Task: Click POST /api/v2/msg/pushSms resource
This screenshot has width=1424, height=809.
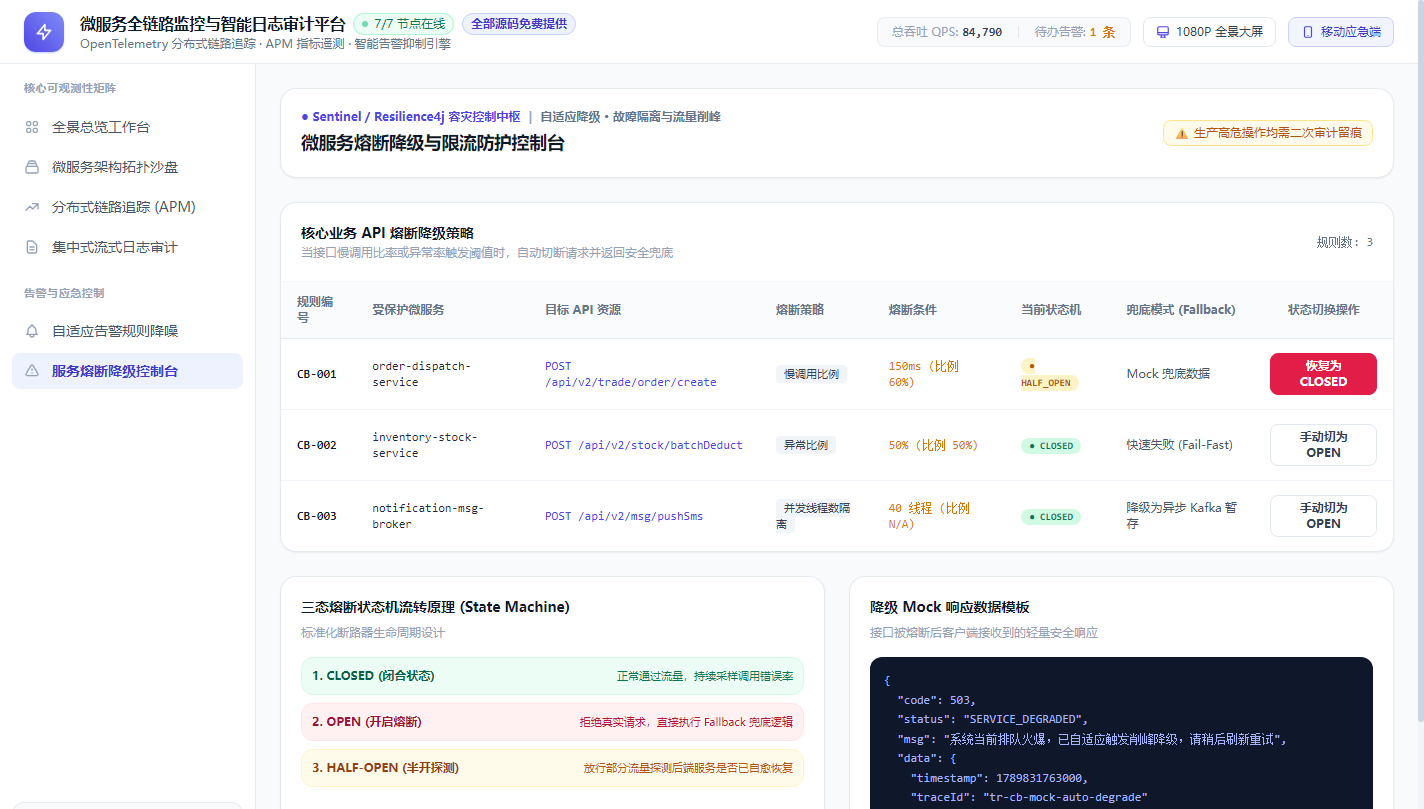Action: (x=624, y=516)
